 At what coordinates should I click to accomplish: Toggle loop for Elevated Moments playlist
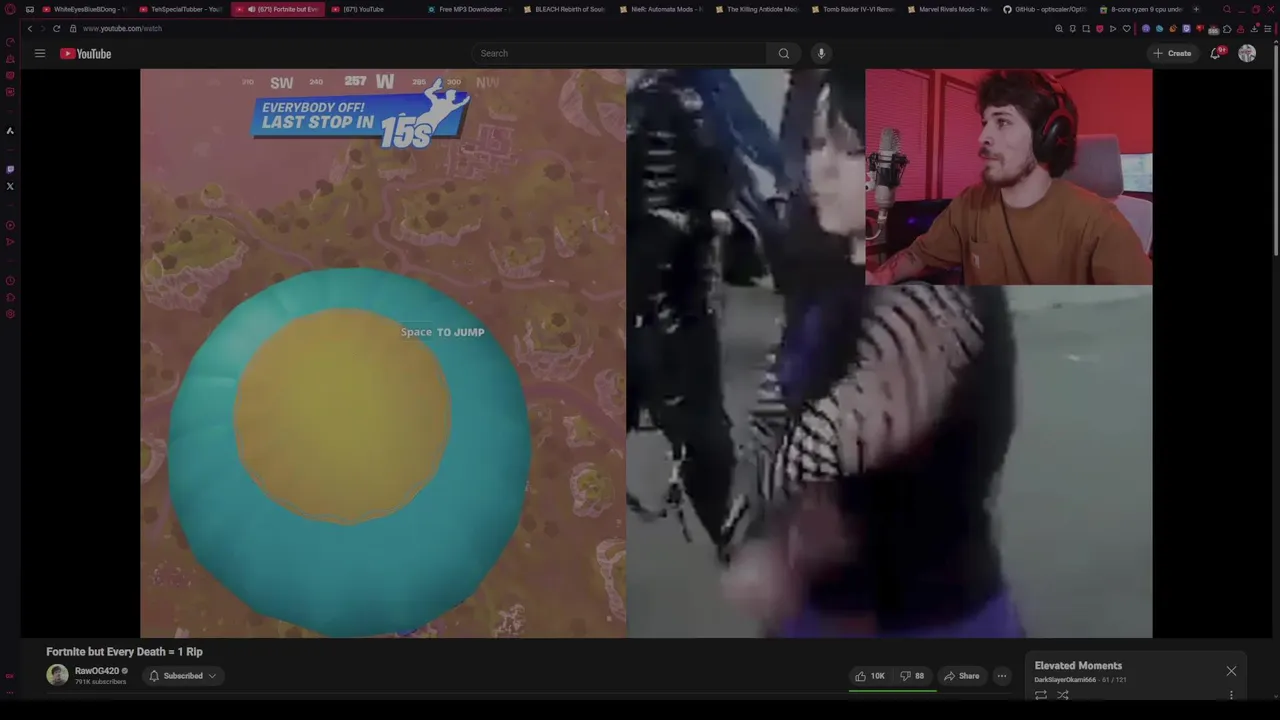pos(1041,695)
